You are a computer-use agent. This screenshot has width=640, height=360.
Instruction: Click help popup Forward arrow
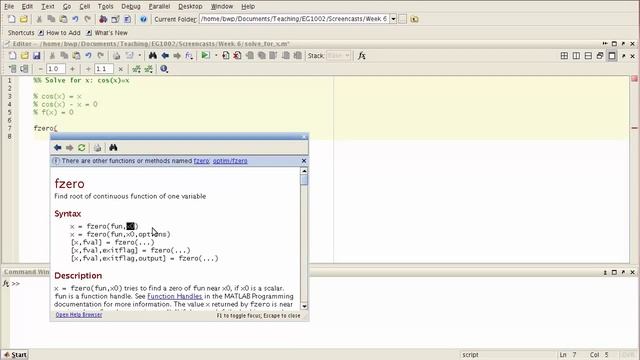[x=69, y=148]
